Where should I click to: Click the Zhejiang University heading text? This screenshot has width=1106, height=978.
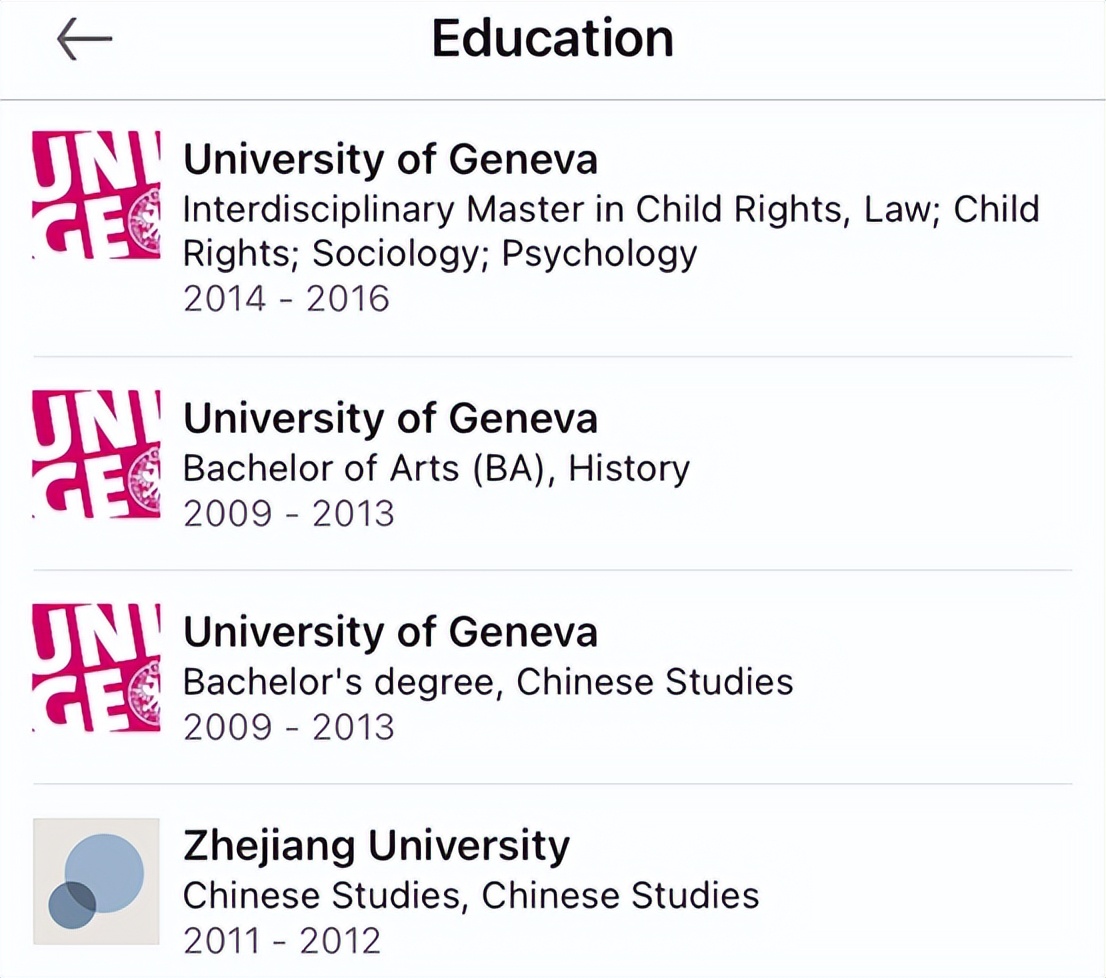pyautogui.click(x=375, y=844)
